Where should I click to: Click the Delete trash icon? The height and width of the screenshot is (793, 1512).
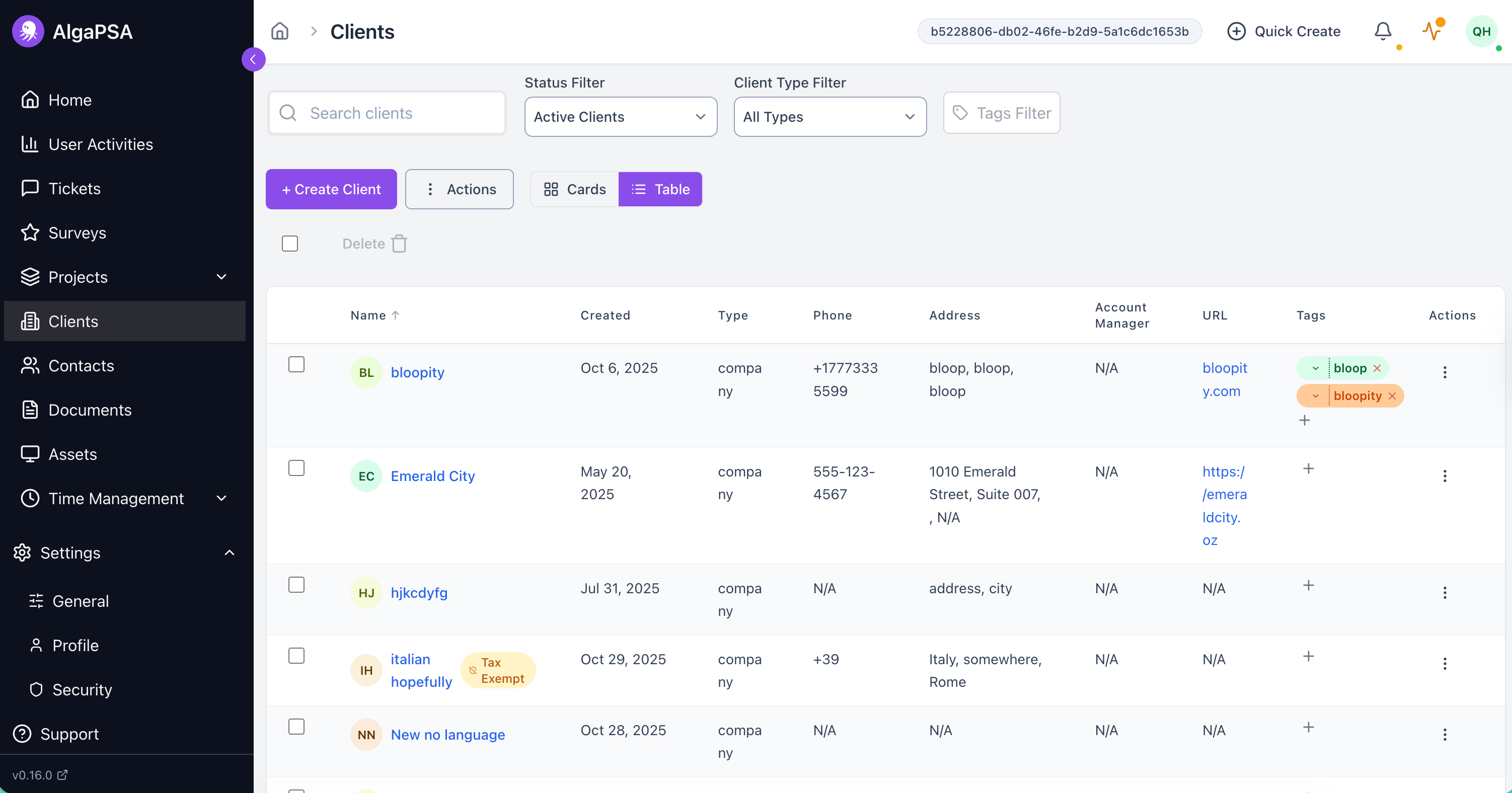click(x=399, y=244)
